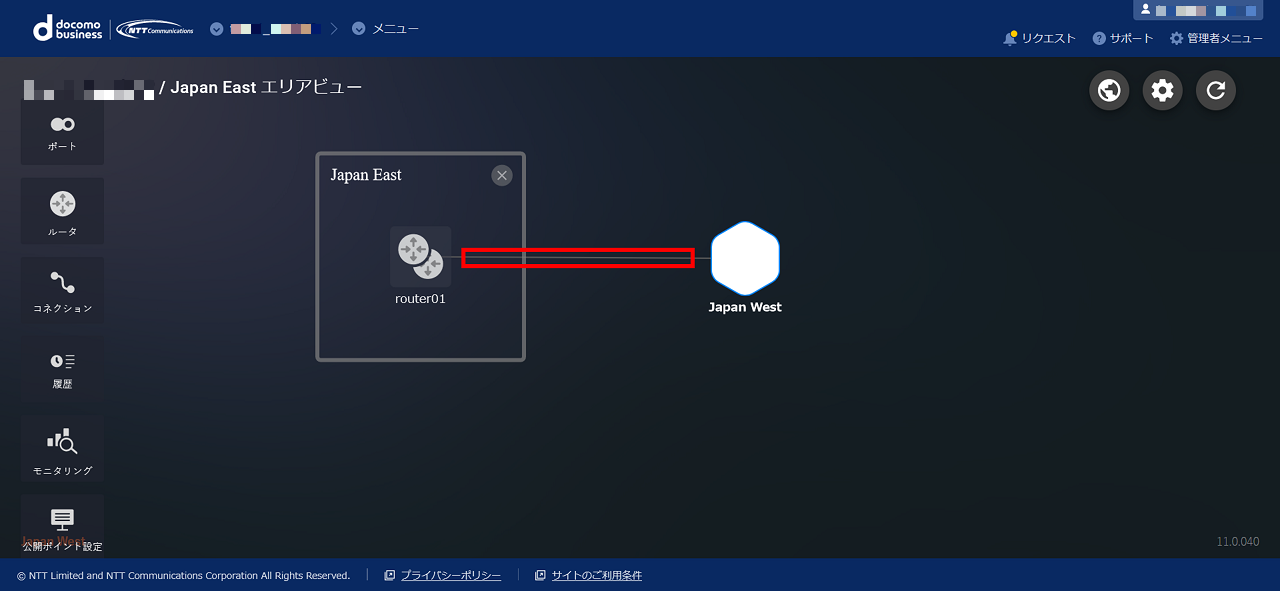Viewport: 1280px width, 591px height.
Task: Refresh the area view with the reload icon
Action: pyautogui.click(x=1215, y=90)
